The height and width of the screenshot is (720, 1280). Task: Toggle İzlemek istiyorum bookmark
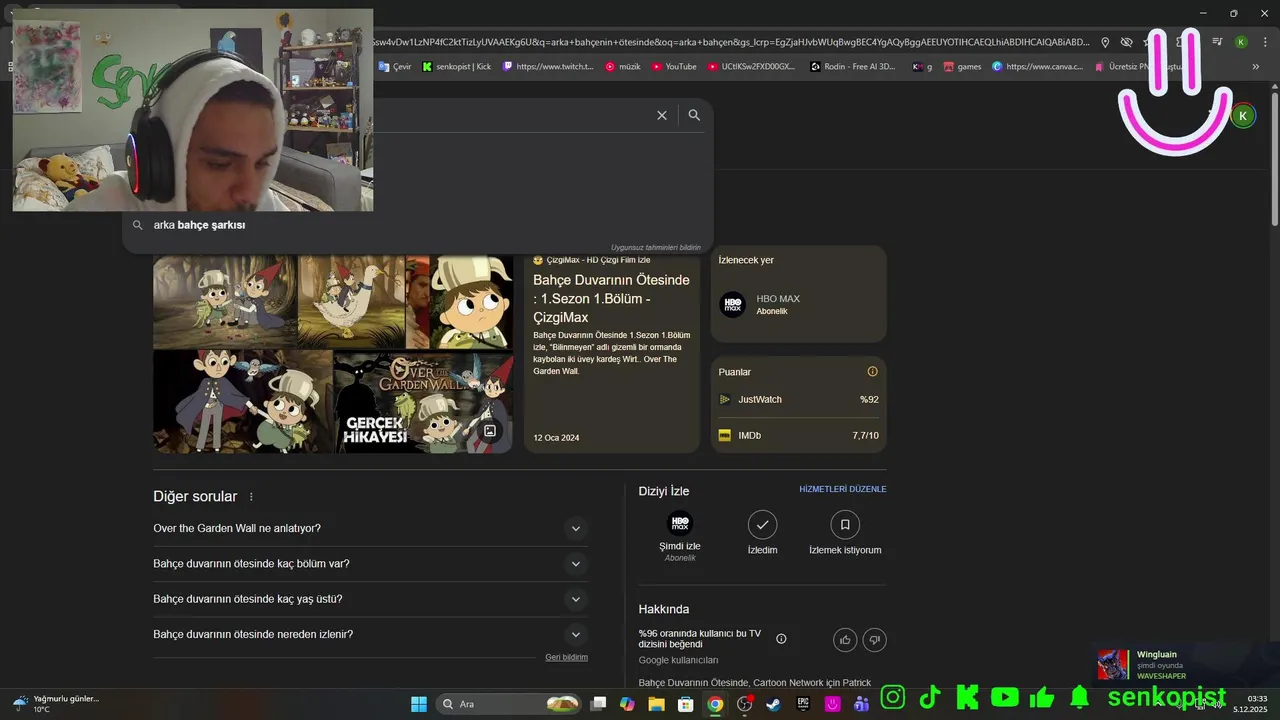[845, 524]
